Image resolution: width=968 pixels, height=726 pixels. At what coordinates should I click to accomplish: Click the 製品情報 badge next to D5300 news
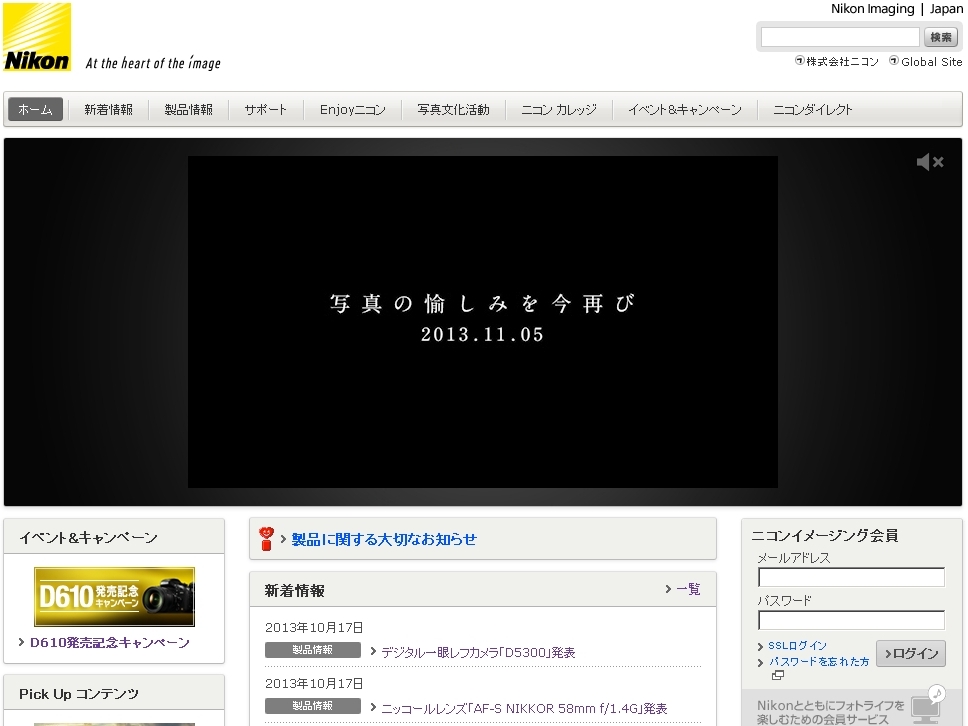(313, 649)
